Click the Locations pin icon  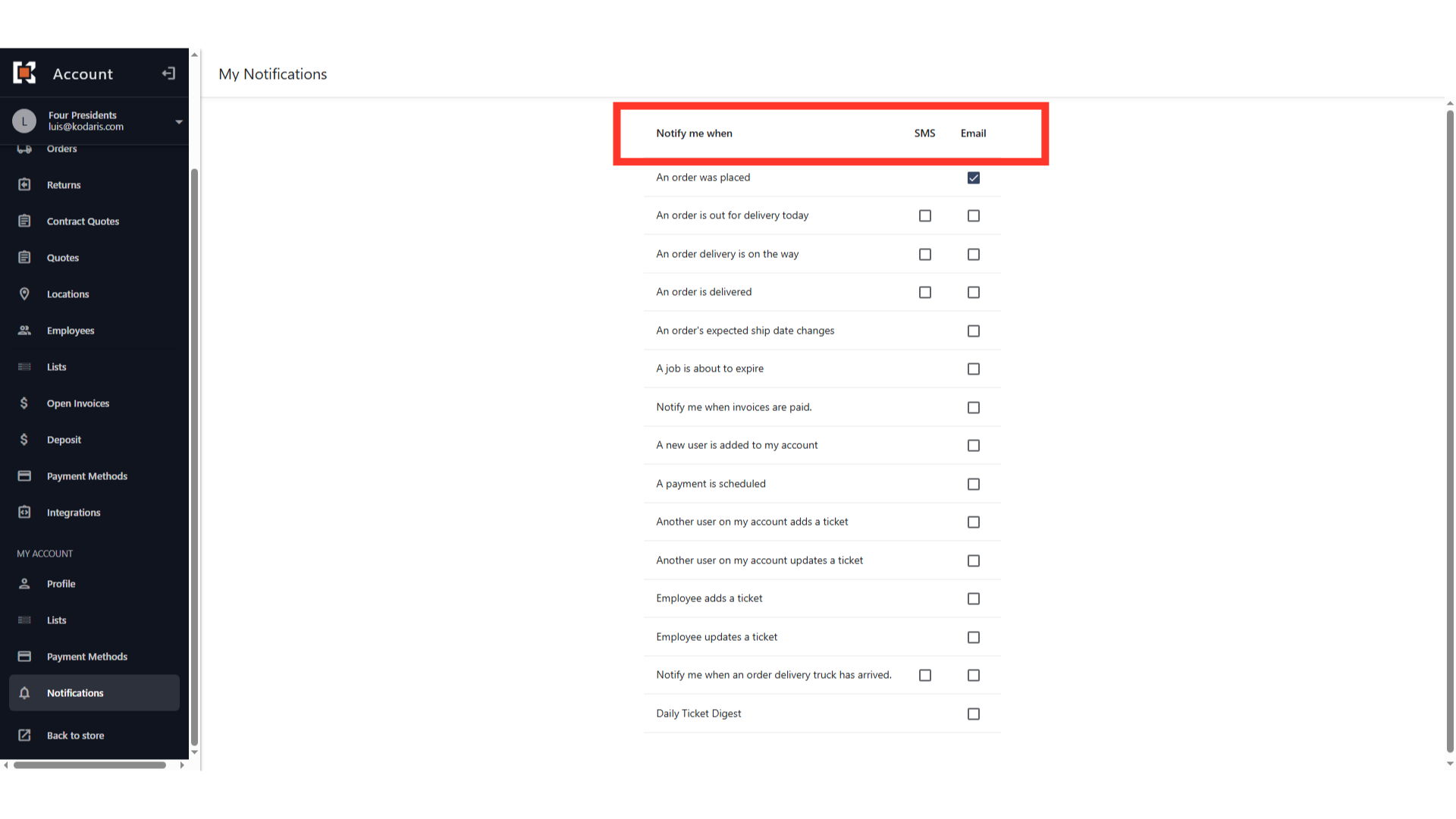[24, 294]
